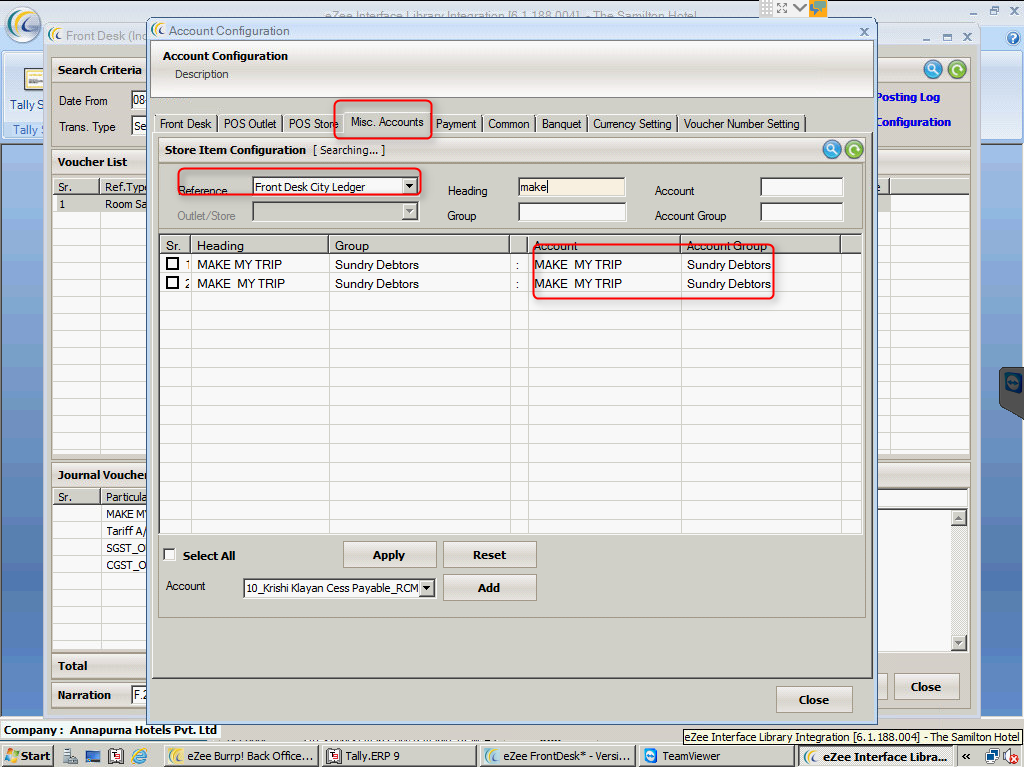Click scrollbar up arrow in Journal Voucher panel
This screenshot has width=1024, height=767.
(x=958, y=518)
